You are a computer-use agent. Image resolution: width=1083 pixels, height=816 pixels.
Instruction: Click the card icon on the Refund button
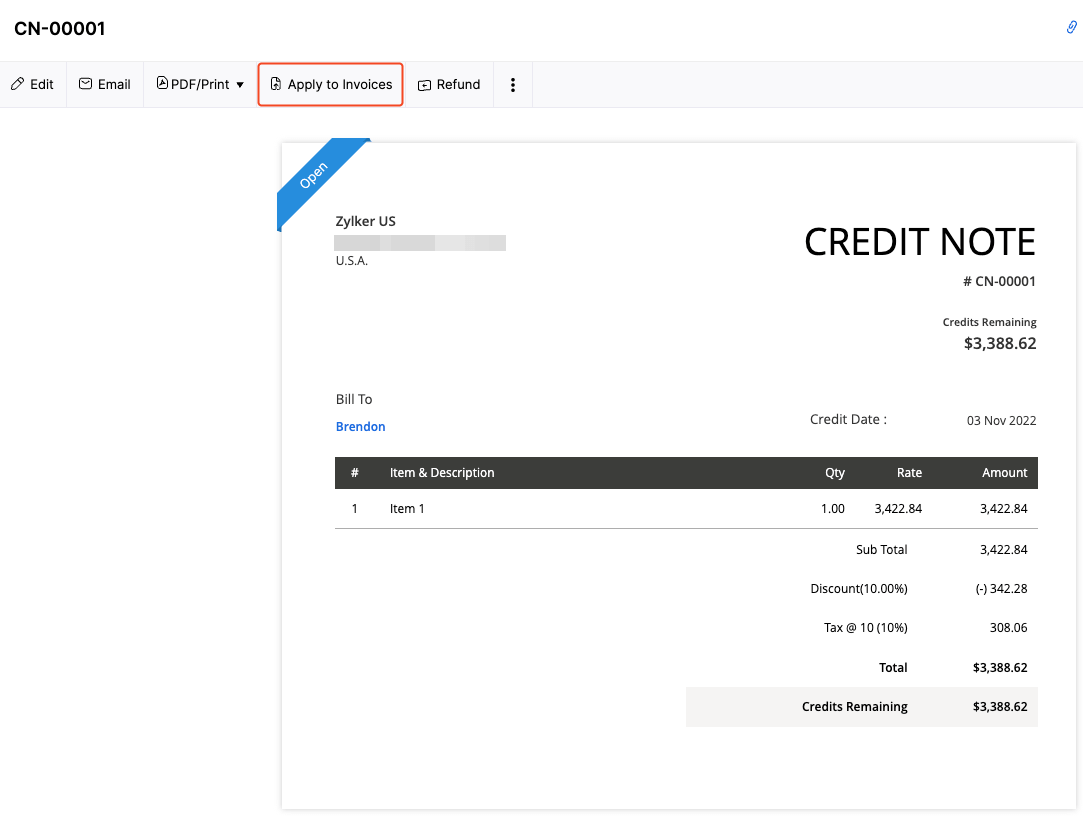coord(424,84)
